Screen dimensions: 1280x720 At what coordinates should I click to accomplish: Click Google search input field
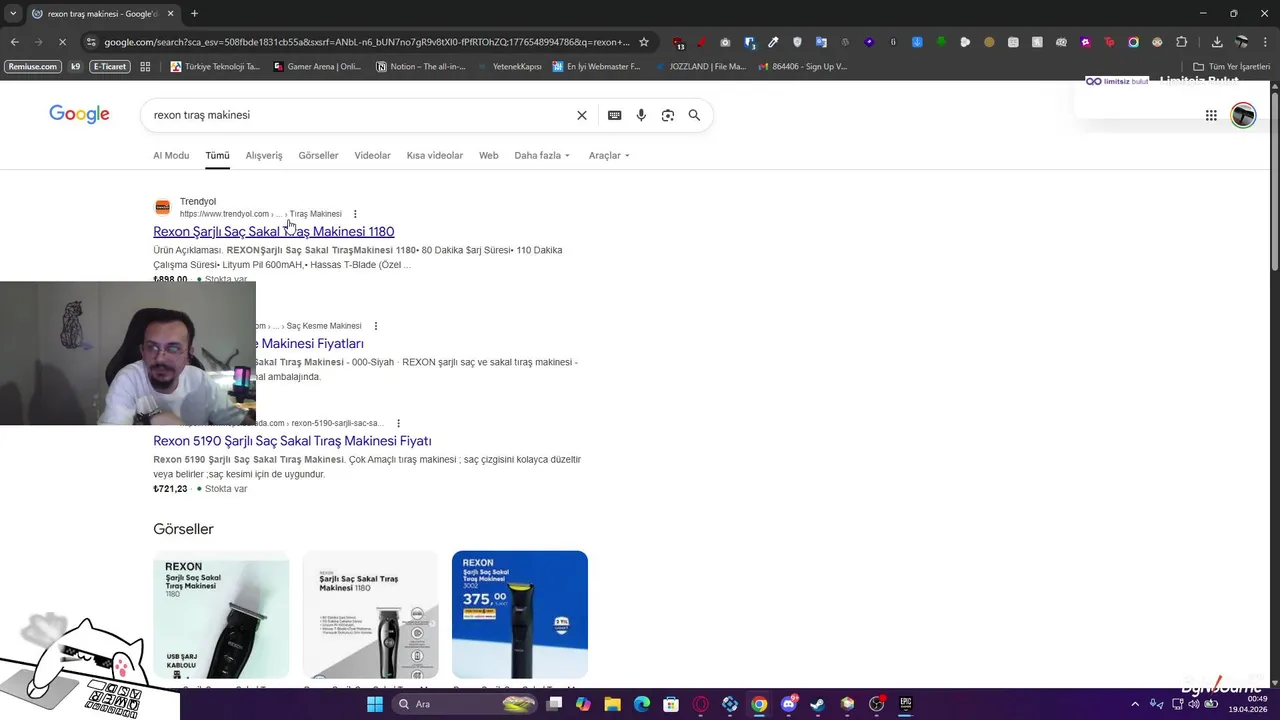(x=360, y=115)
